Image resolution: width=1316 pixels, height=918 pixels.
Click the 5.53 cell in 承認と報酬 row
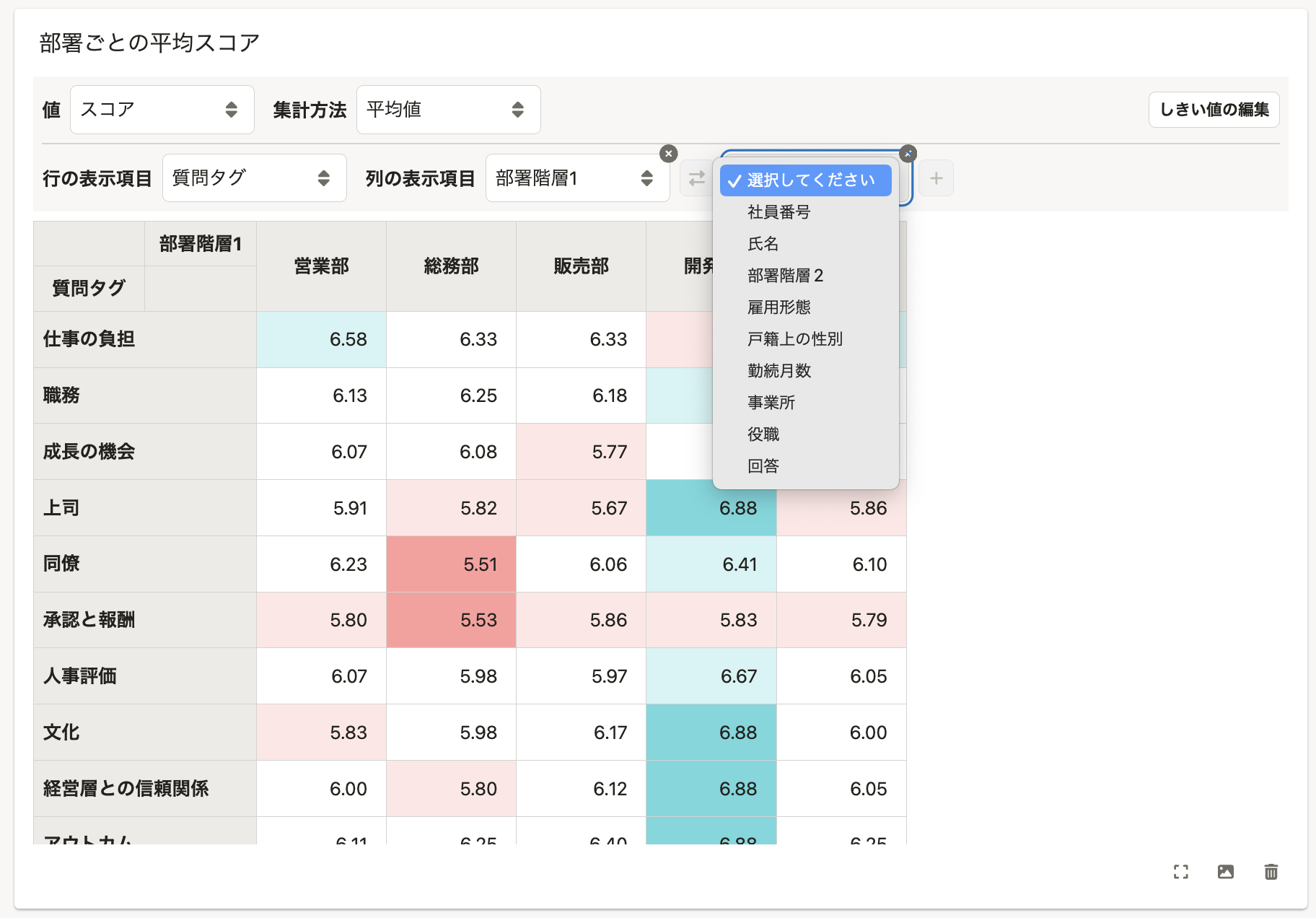452,620
